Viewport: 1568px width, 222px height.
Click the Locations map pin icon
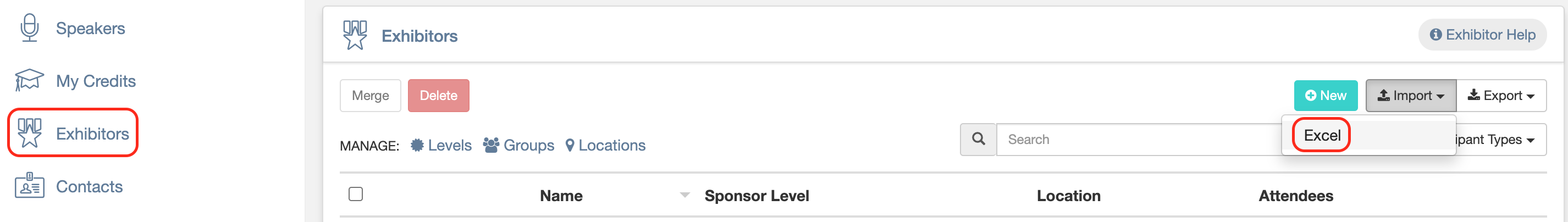coord(570,145)
